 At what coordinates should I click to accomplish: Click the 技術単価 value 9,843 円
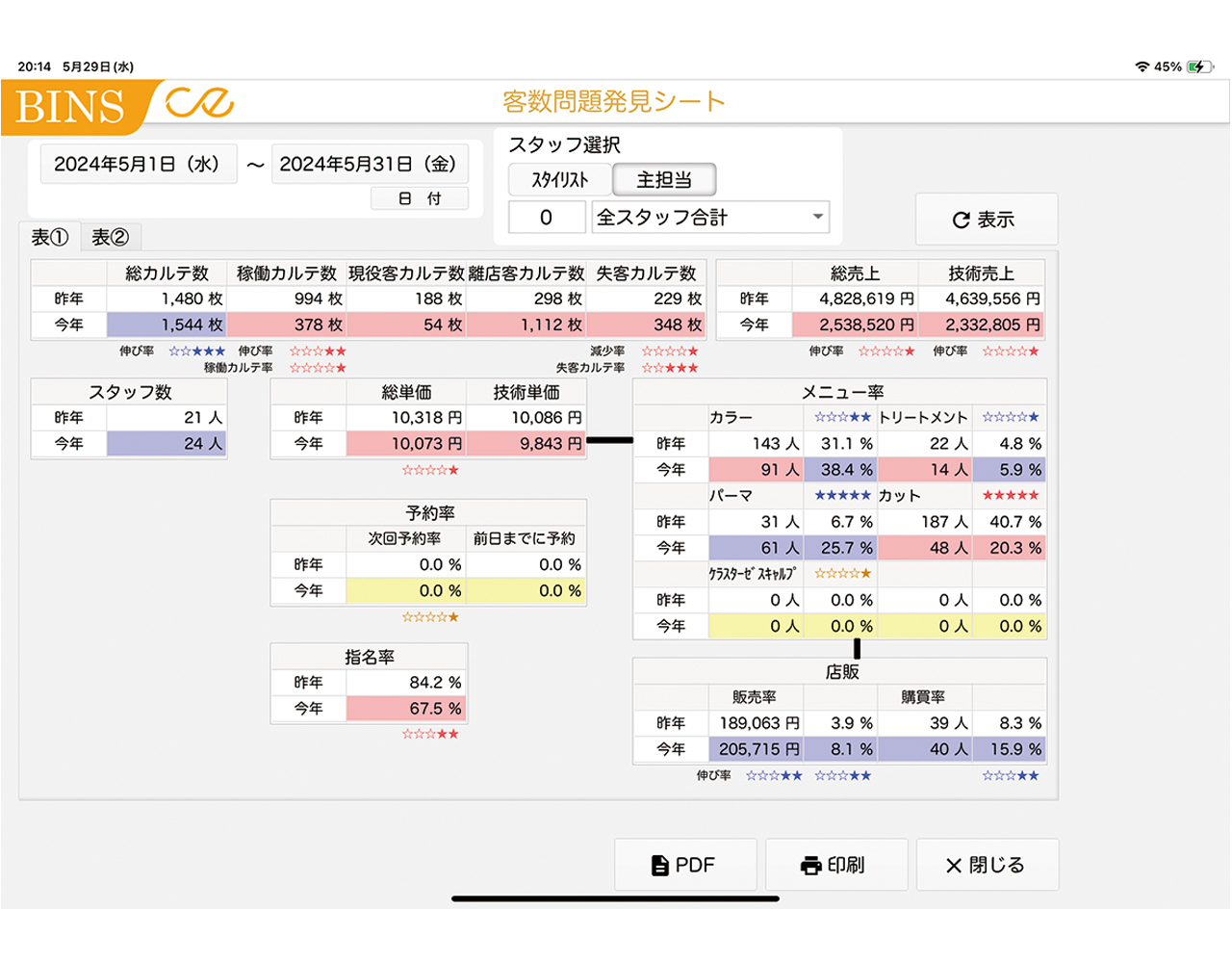pos(526,444)
